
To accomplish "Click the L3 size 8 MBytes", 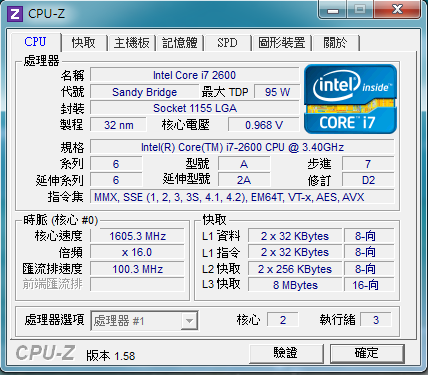I will click(295, 285).
